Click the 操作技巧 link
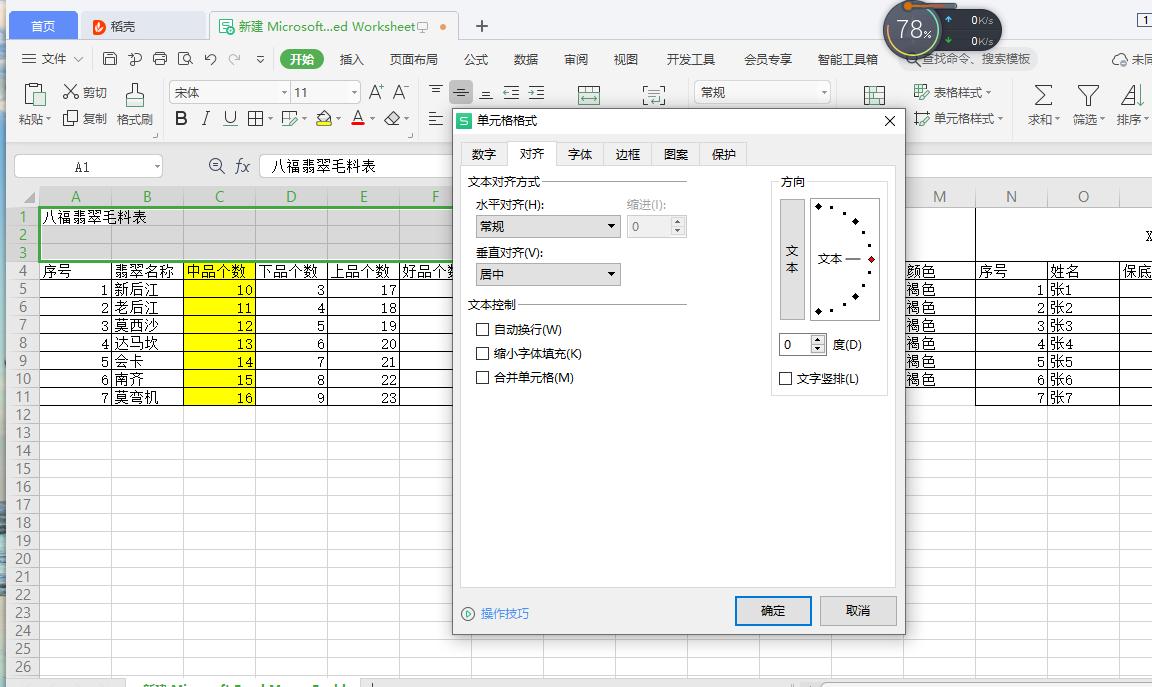This screenshot has width=1152, height=687. tap(504, 611)
